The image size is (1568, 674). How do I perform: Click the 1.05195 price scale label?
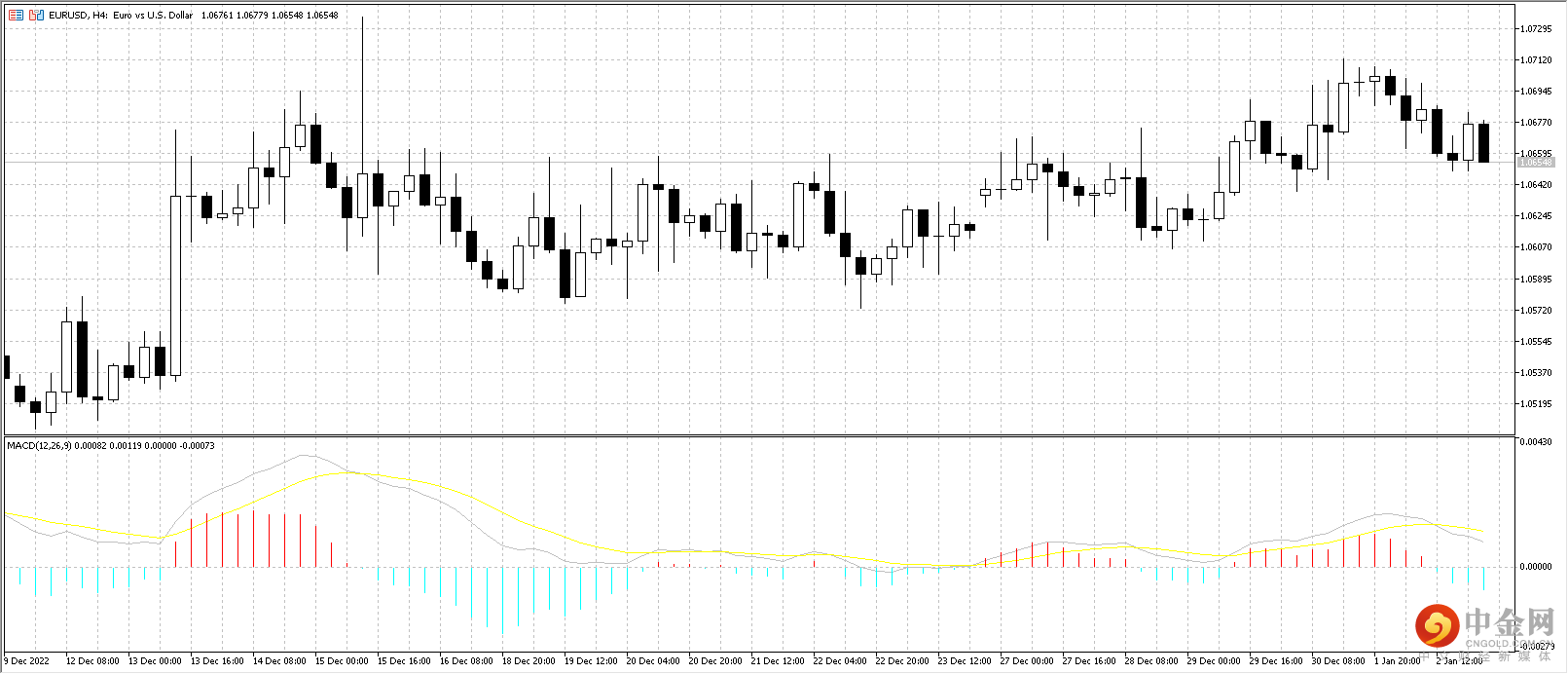(x=1536, y=404)
